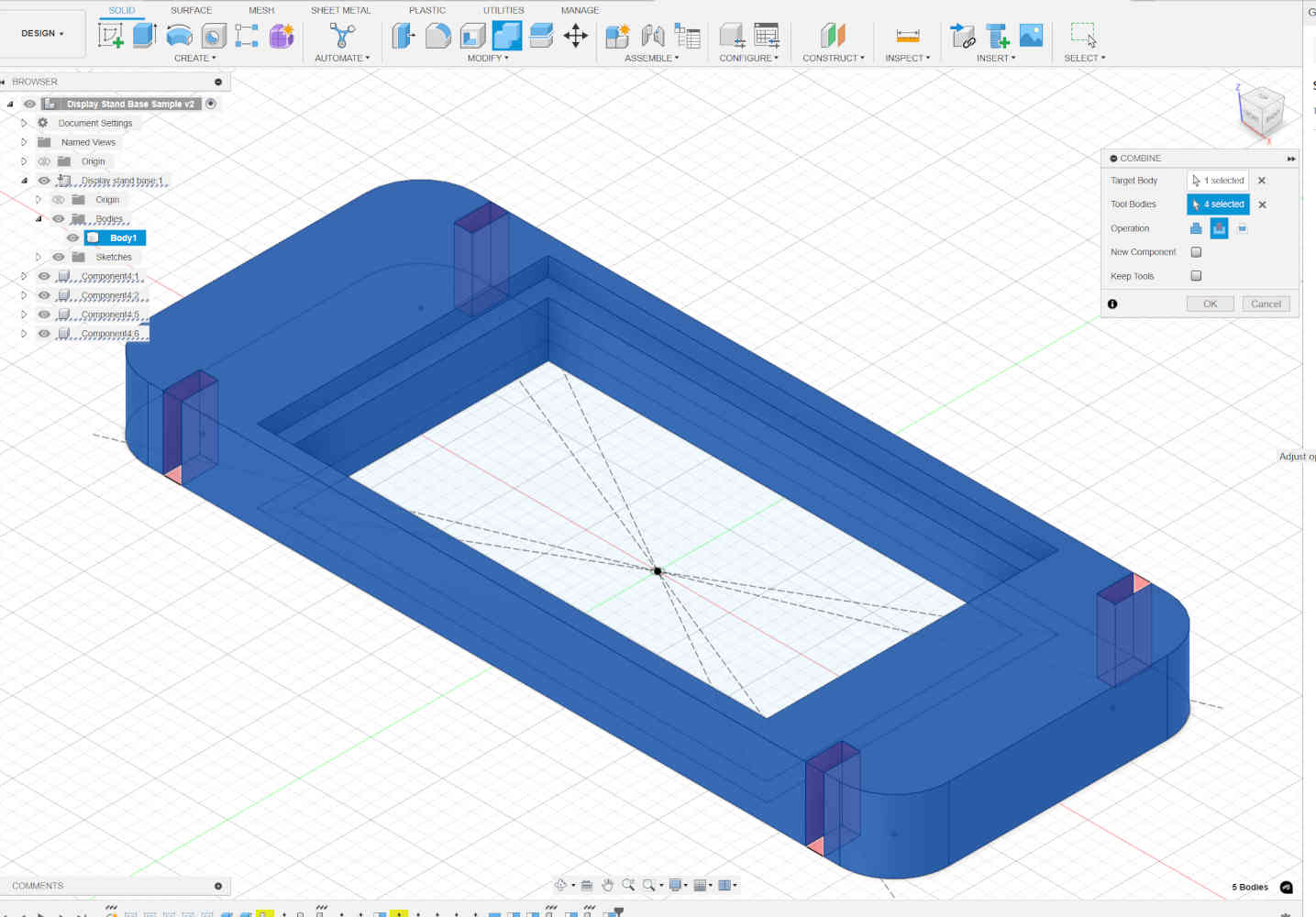
Task: Select the Revolve tool icon
Action: (x=180, y=36)
